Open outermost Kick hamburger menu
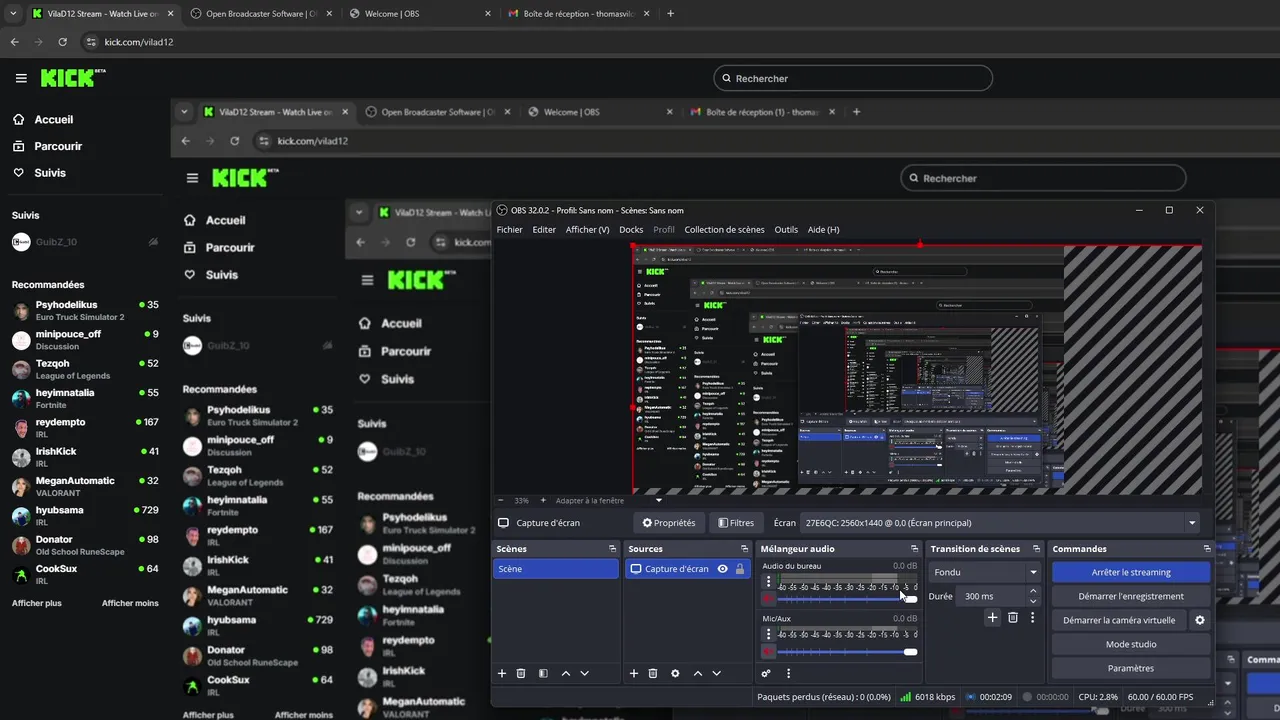1280x720 pixels. pyautogui.click(x=21, y=78)
